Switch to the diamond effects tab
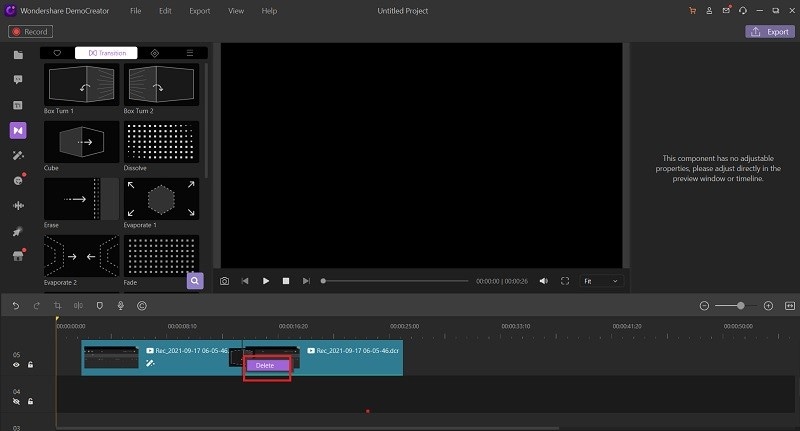 tap(155, 53)
